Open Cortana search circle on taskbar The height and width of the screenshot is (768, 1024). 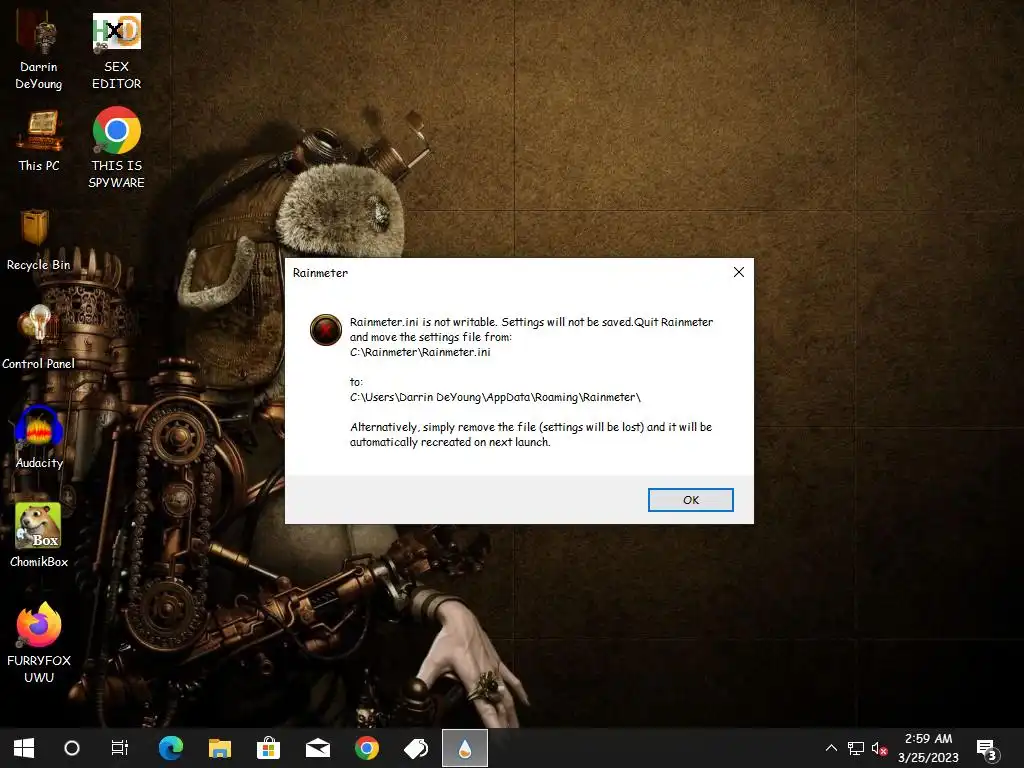click(x=72, y=748)
